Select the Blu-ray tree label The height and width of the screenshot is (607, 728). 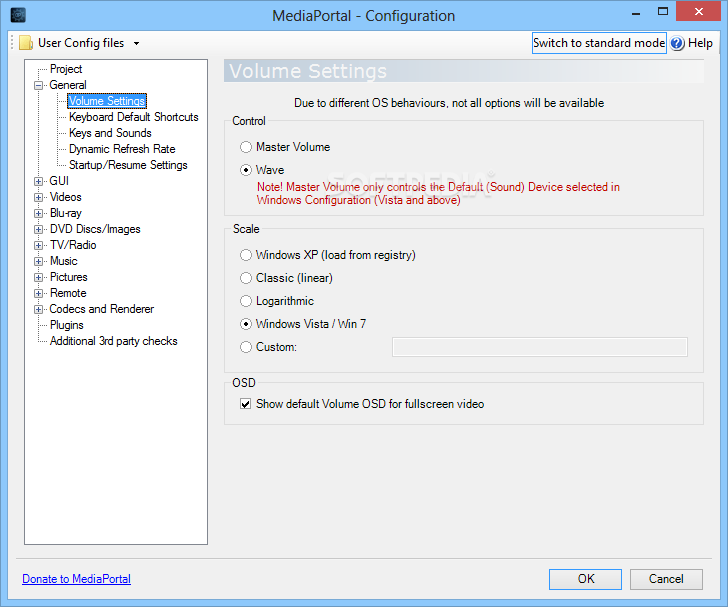(65, 213)
